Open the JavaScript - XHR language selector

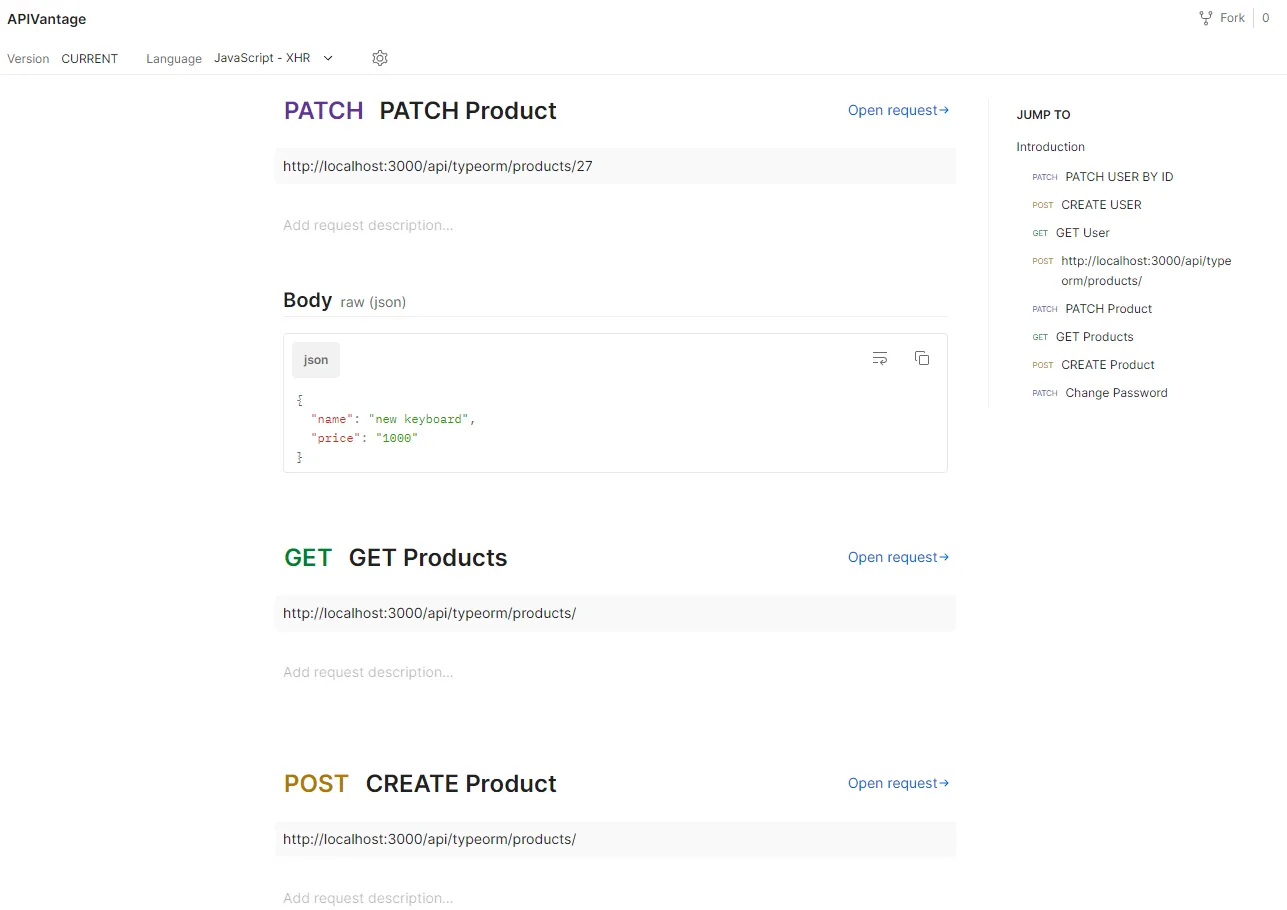click(x=262, y=58)
